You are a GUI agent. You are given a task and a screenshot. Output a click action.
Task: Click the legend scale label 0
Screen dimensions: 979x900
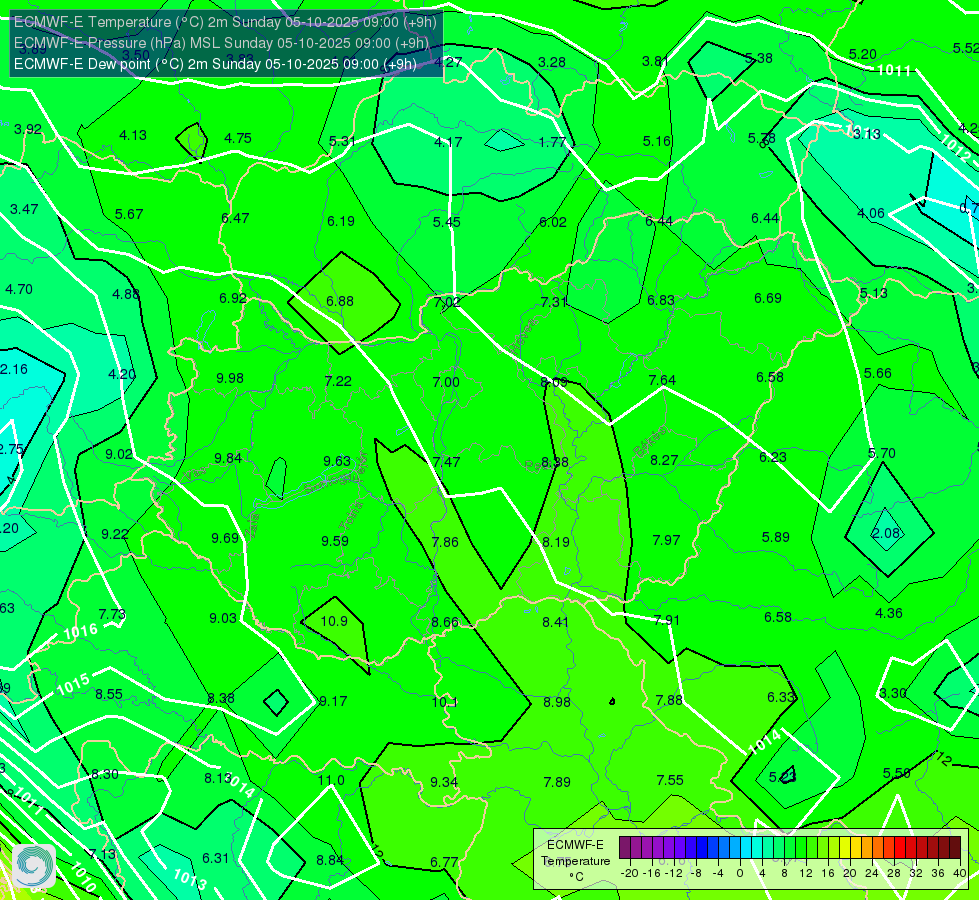tap(740, 873)
